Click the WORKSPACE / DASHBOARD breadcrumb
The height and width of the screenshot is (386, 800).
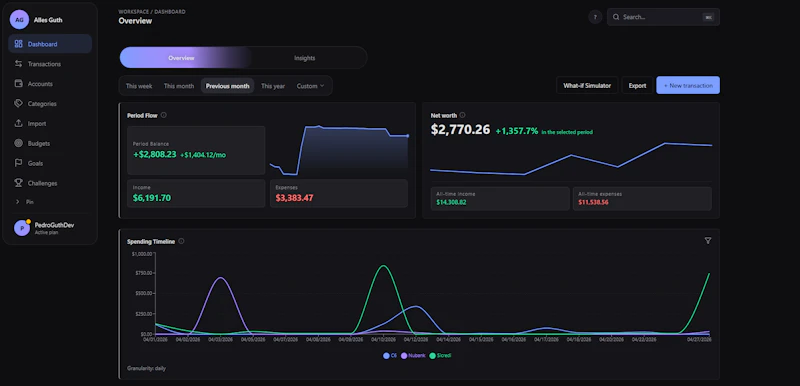[x=152, y=11]
